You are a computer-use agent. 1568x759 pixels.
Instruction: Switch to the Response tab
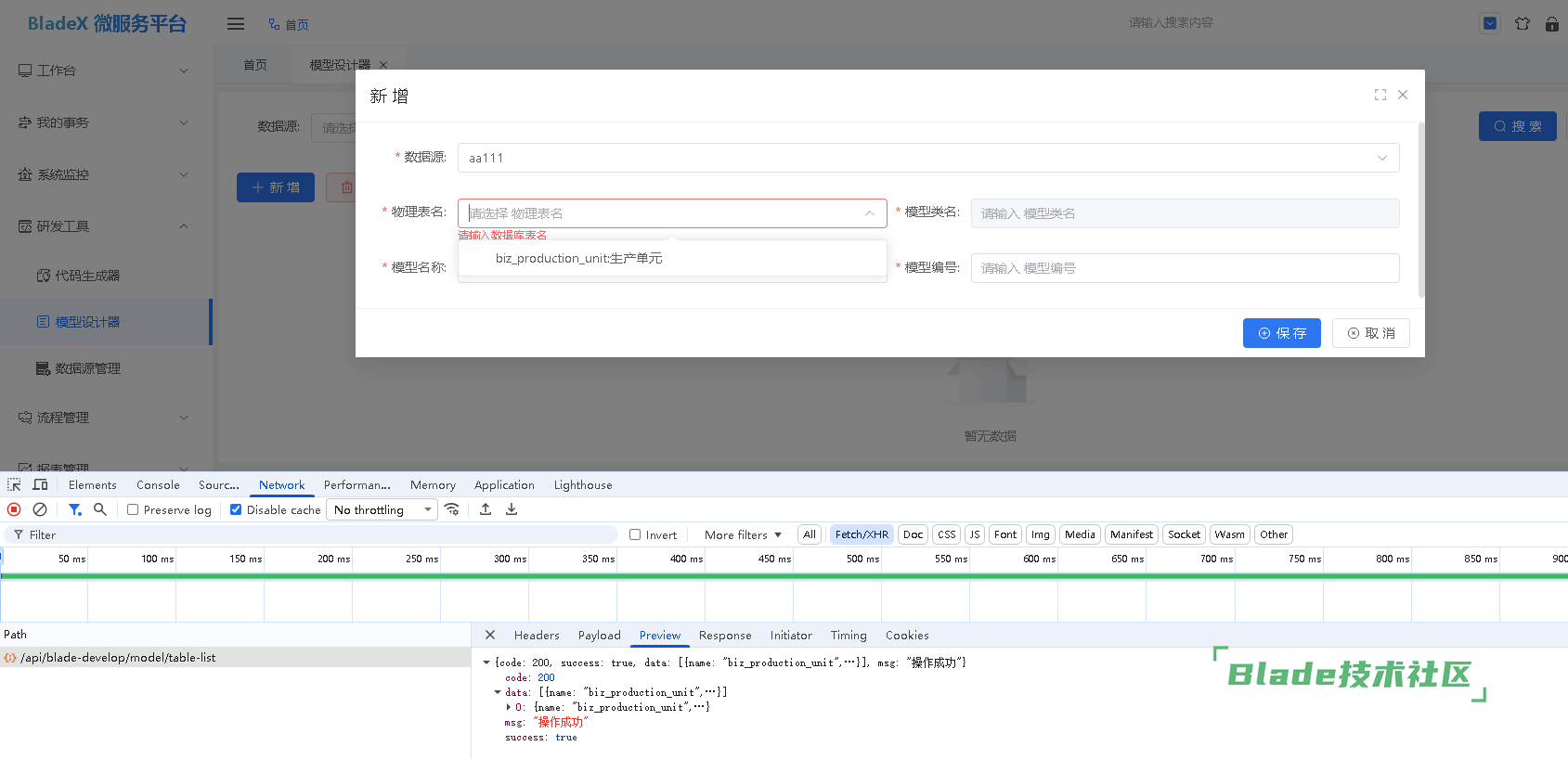(x=724, y=636)
